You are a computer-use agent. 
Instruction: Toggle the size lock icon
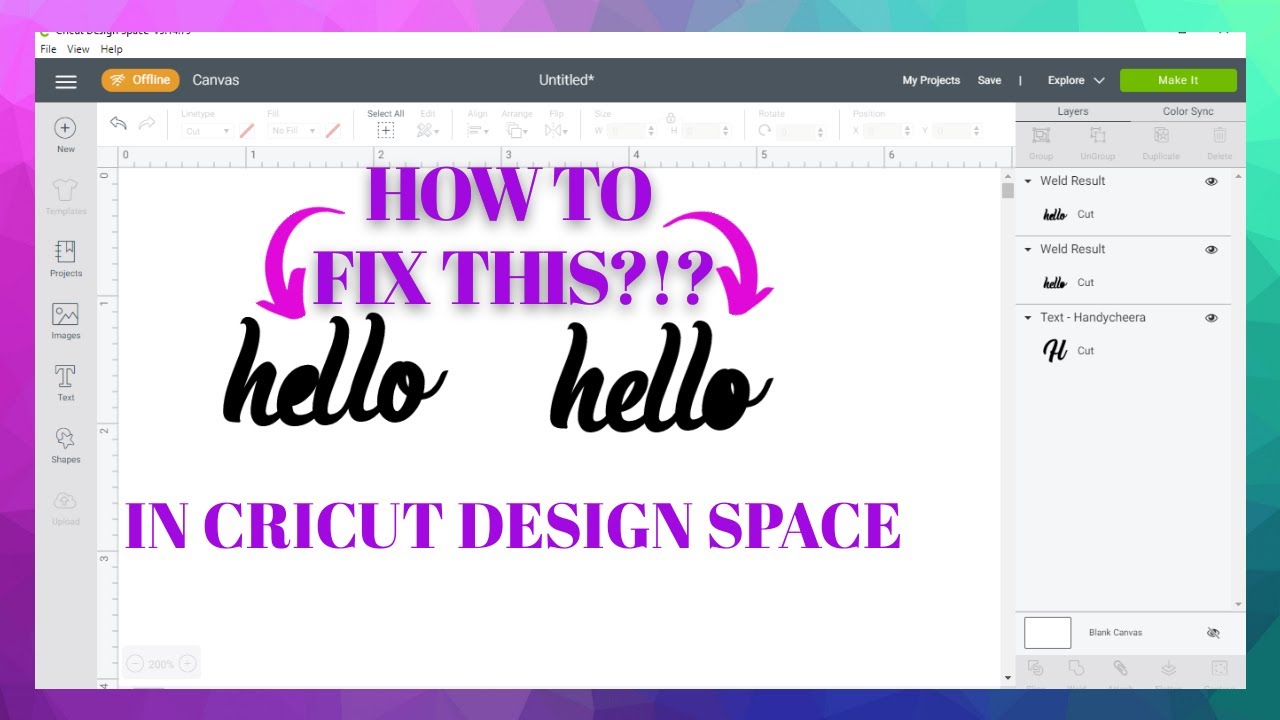pyautogui.click(x=671, y=117)
